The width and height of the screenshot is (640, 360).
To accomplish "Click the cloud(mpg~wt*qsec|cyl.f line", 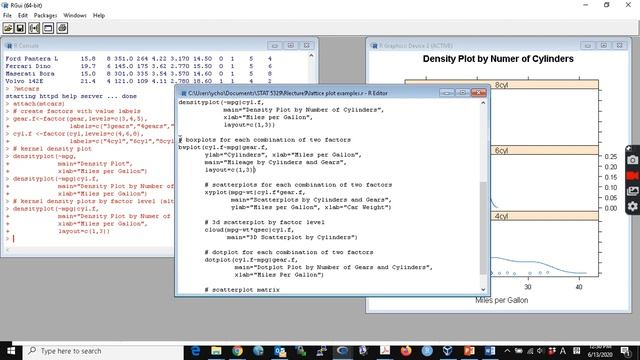I will pyautogui.click(x=249, y=230).
